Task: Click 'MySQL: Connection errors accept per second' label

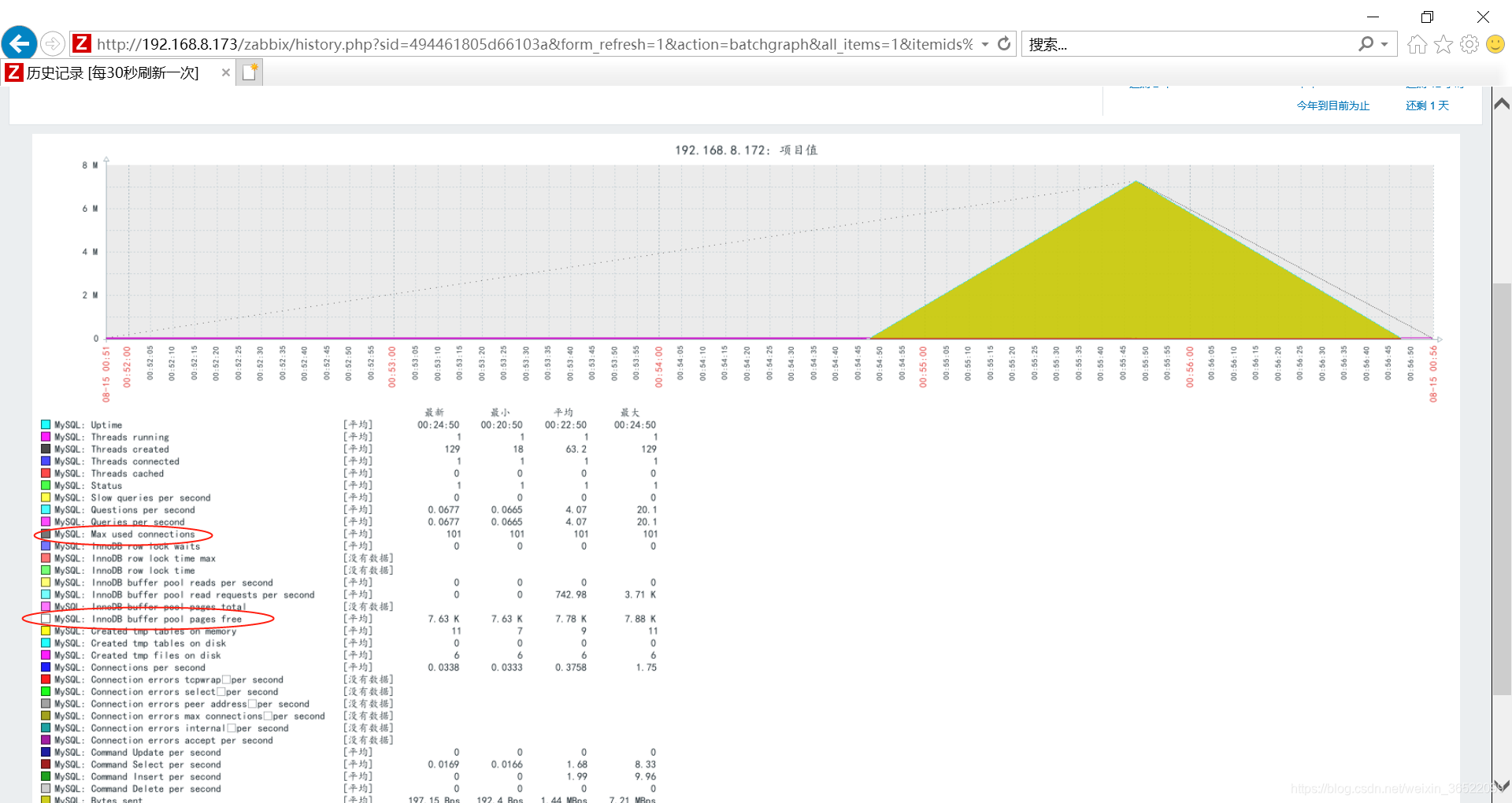Action: (164, 741)
